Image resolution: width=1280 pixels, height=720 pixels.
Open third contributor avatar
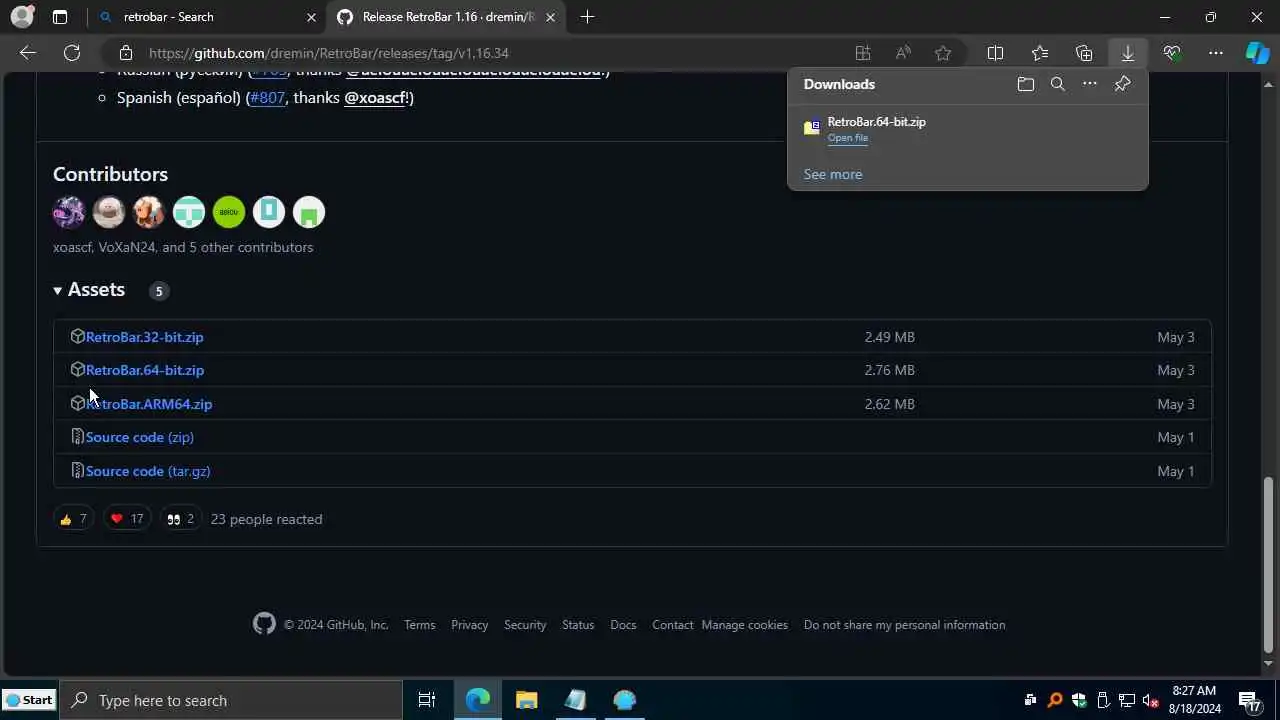149,212
